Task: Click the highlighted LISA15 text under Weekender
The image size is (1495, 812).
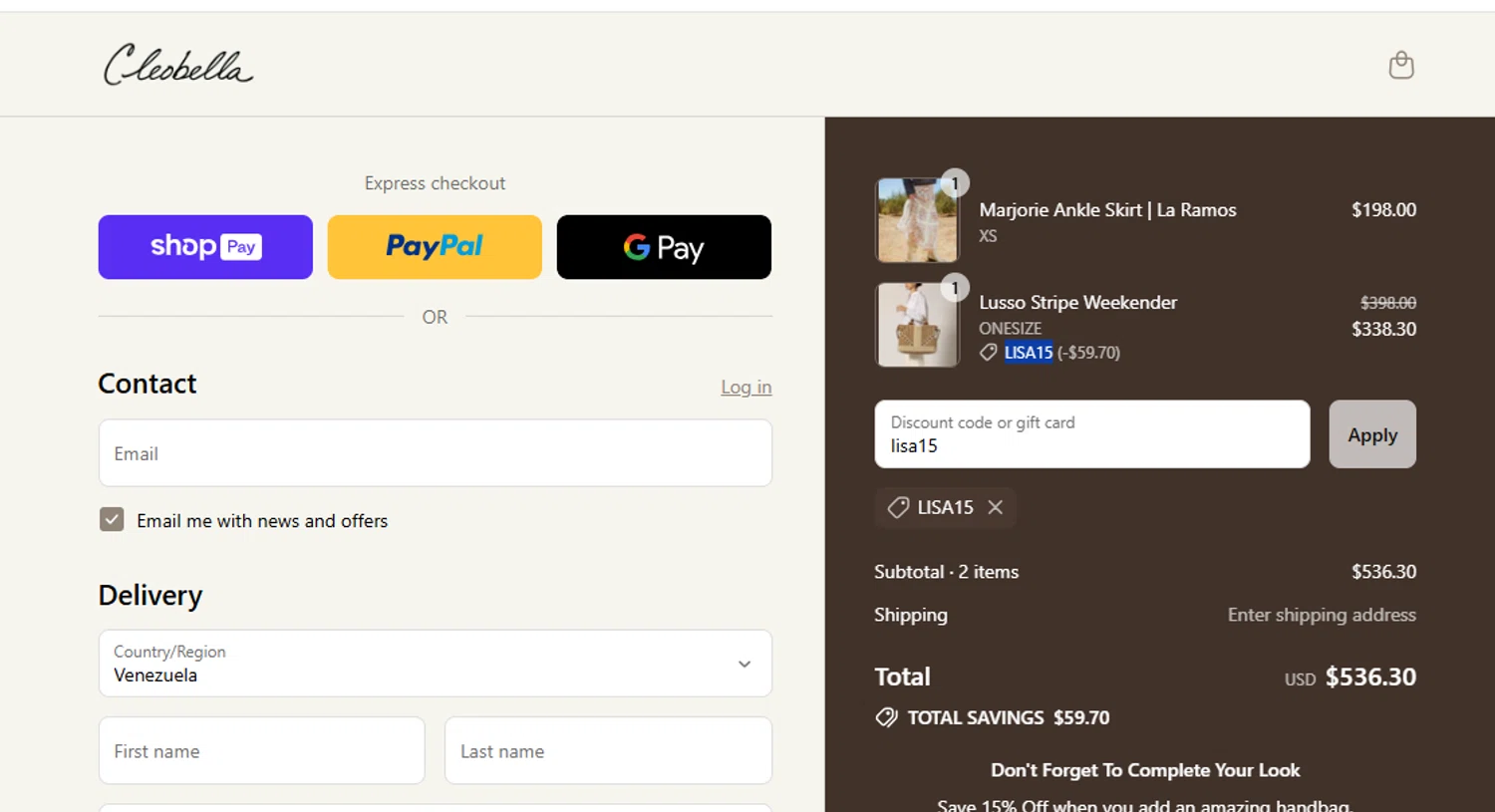Action: (x=1029, y=352)
